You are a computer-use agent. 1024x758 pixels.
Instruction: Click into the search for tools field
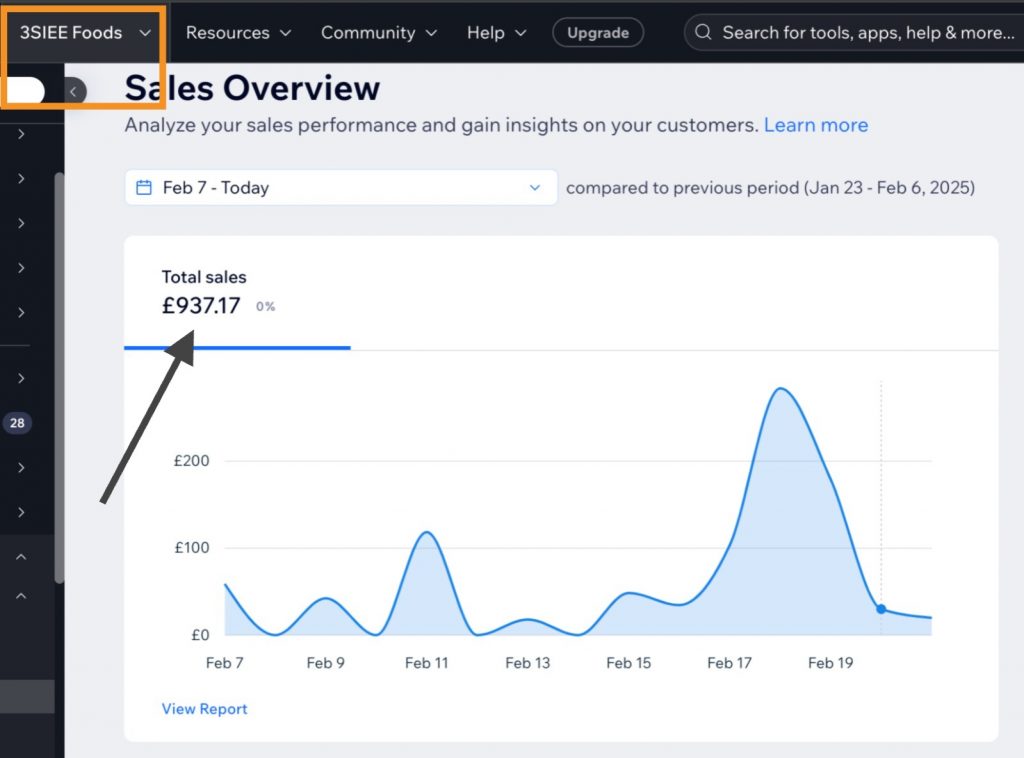coord(867,33)
